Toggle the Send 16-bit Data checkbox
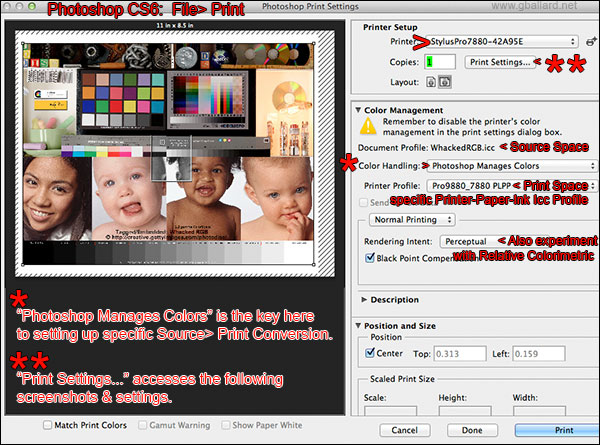Viewport: 600px width, 445px height. pos(364,202)
